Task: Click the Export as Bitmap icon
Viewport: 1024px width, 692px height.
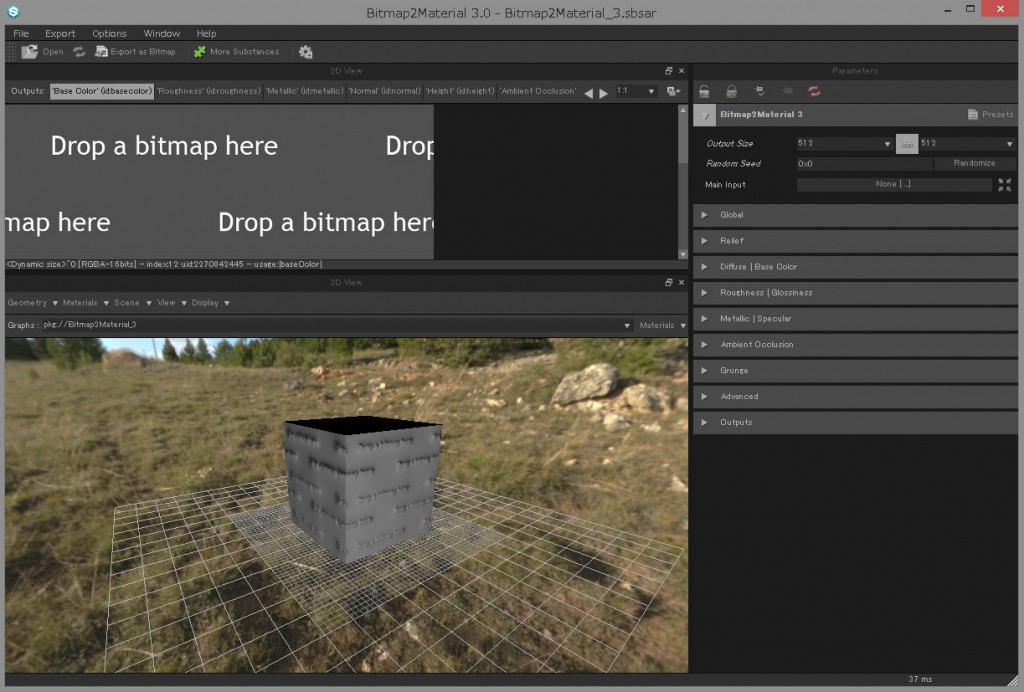Action: (x=101, y=51)
